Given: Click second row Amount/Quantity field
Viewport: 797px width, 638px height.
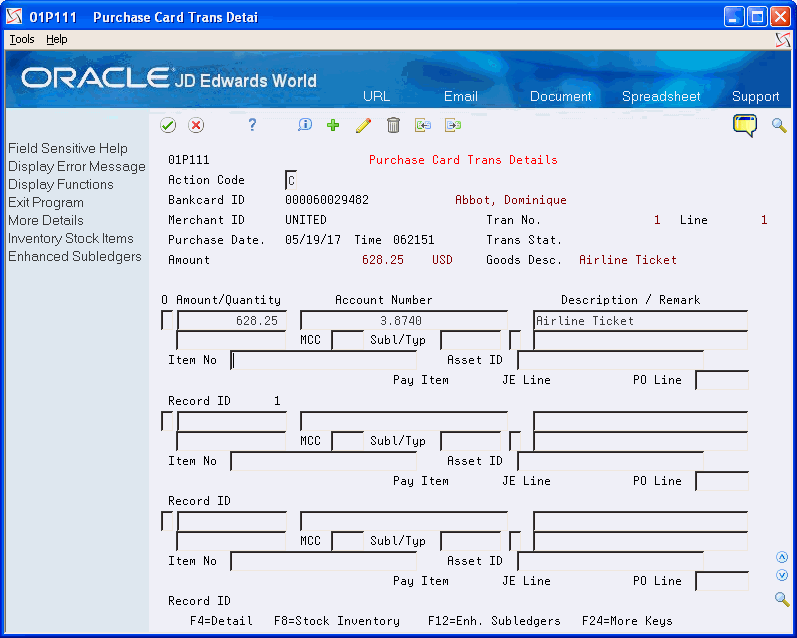Looking at the screenshot, I should coord(231,422).
